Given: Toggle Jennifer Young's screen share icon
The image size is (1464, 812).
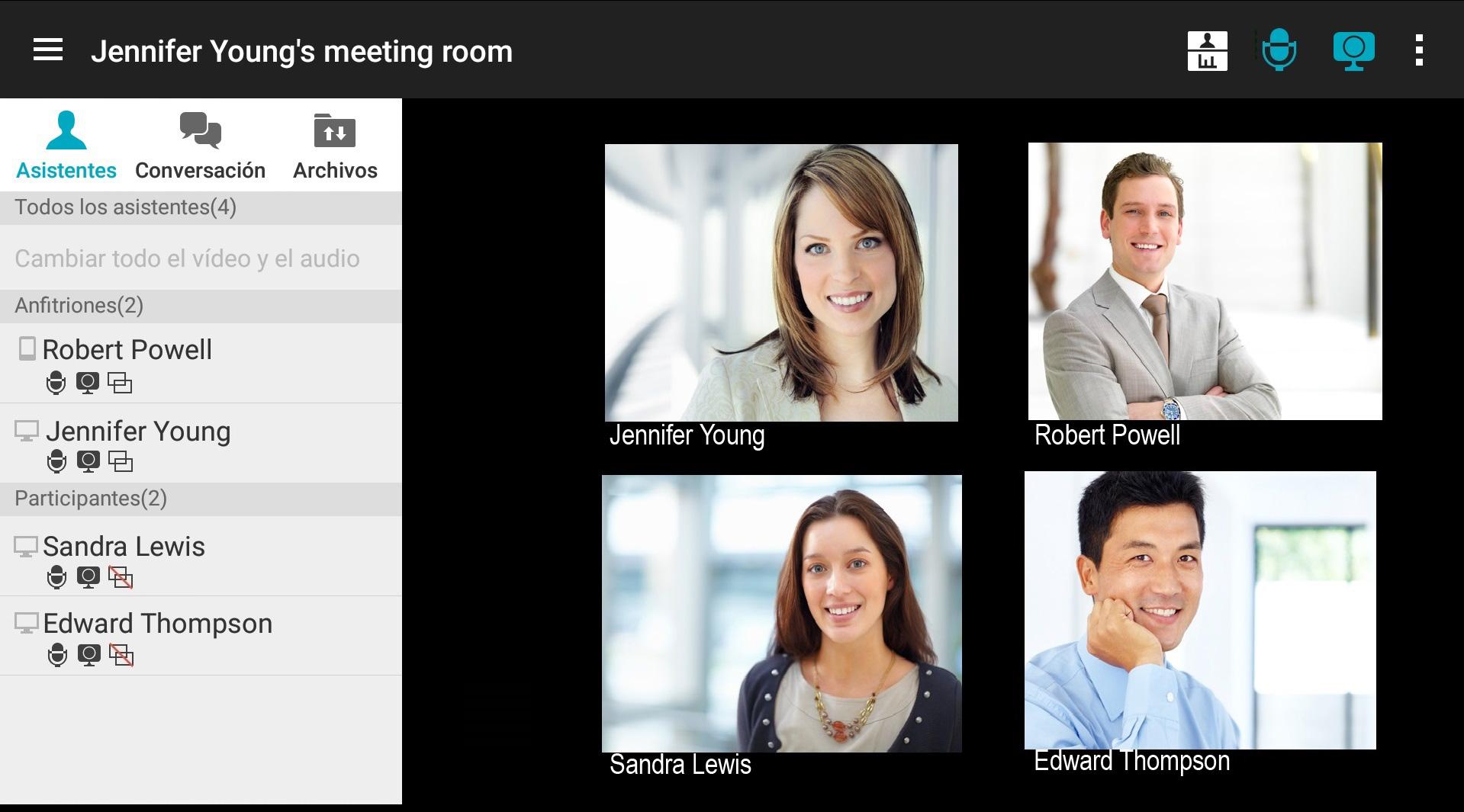Looking at the screenshot, I should 121,461.
